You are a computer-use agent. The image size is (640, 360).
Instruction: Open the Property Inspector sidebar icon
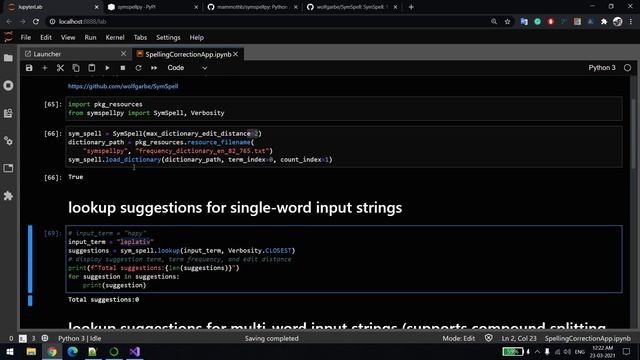[x=8, y=141]
